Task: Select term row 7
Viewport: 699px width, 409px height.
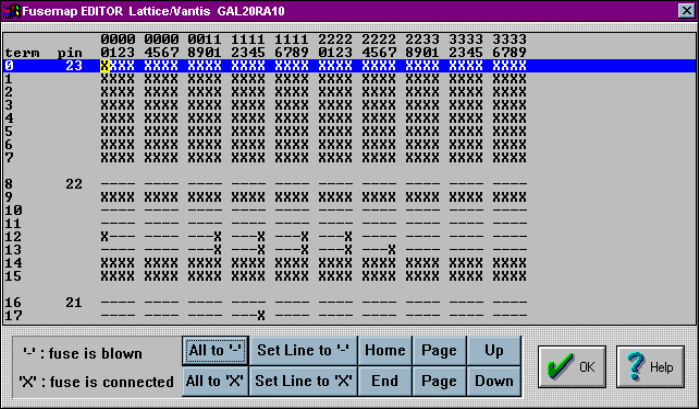Action: (x=350, y=158)
